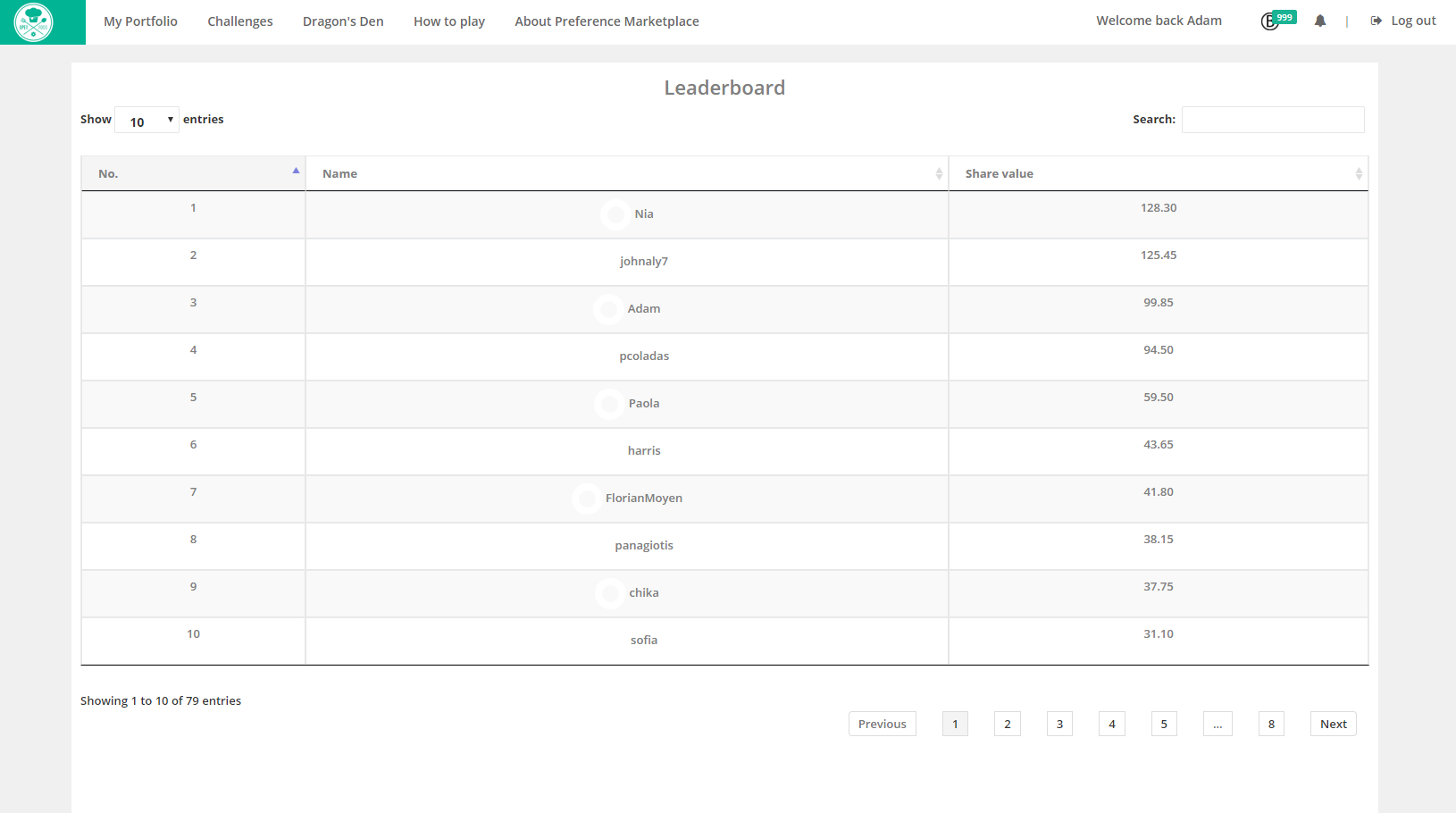Open My Portfolio menu item
Image resolution: width=1456 pixels, height=813 pixels.
pos(140,21)
